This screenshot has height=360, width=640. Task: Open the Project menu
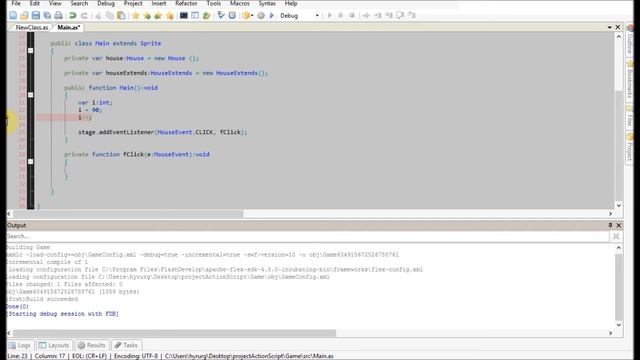pos(133,3)
